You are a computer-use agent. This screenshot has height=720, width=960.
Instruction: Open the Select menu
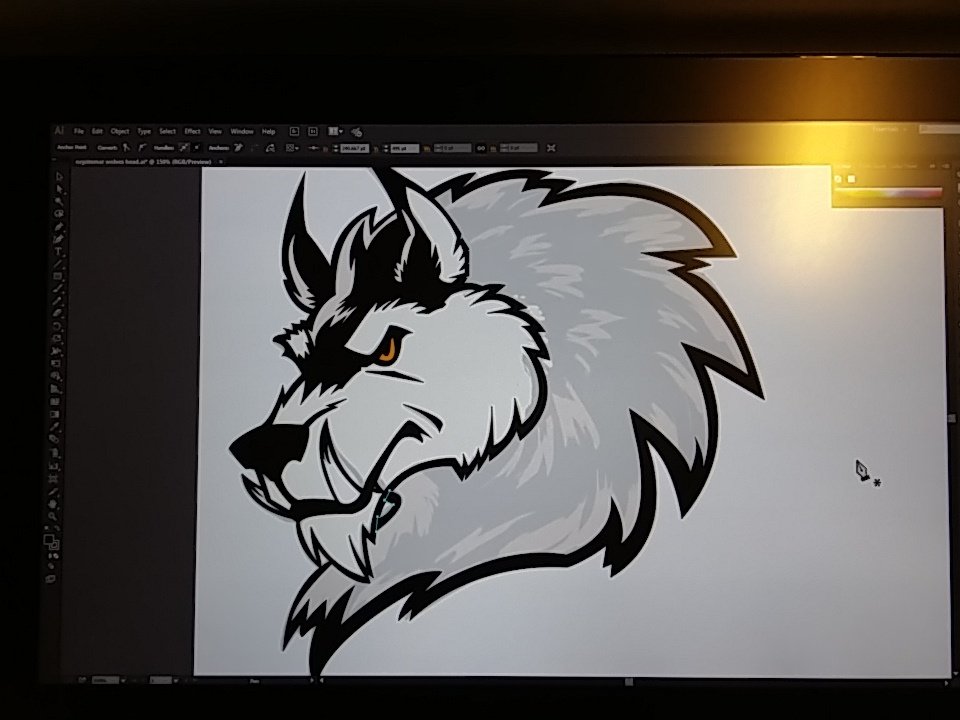(x=167, y=131)
